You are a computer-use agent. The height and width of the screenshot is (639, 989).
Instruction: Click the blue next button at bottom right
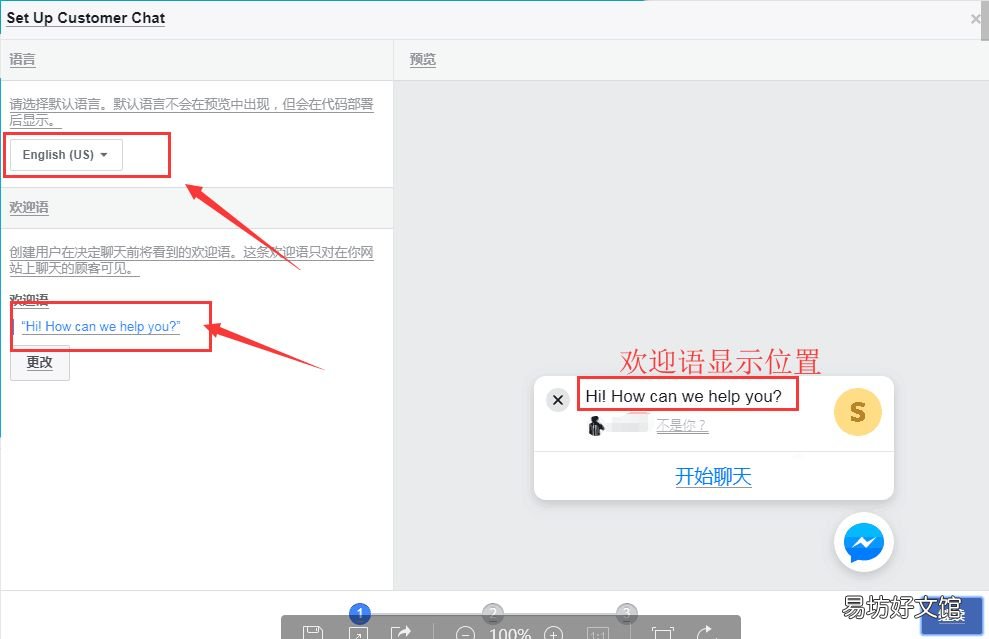[x=952, y=615]
